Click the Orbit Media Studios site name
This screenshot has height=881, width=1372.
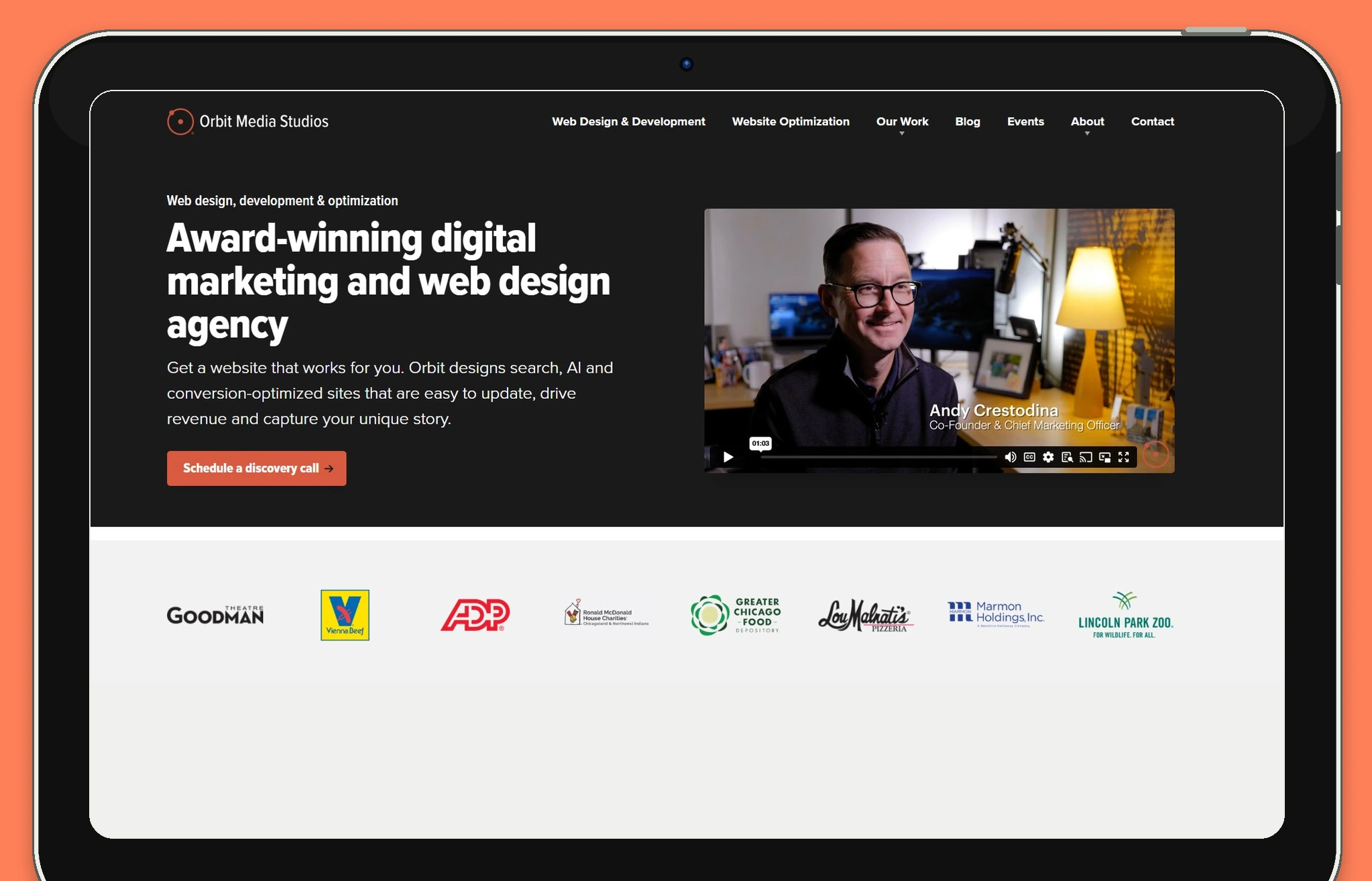coord(264,121)
